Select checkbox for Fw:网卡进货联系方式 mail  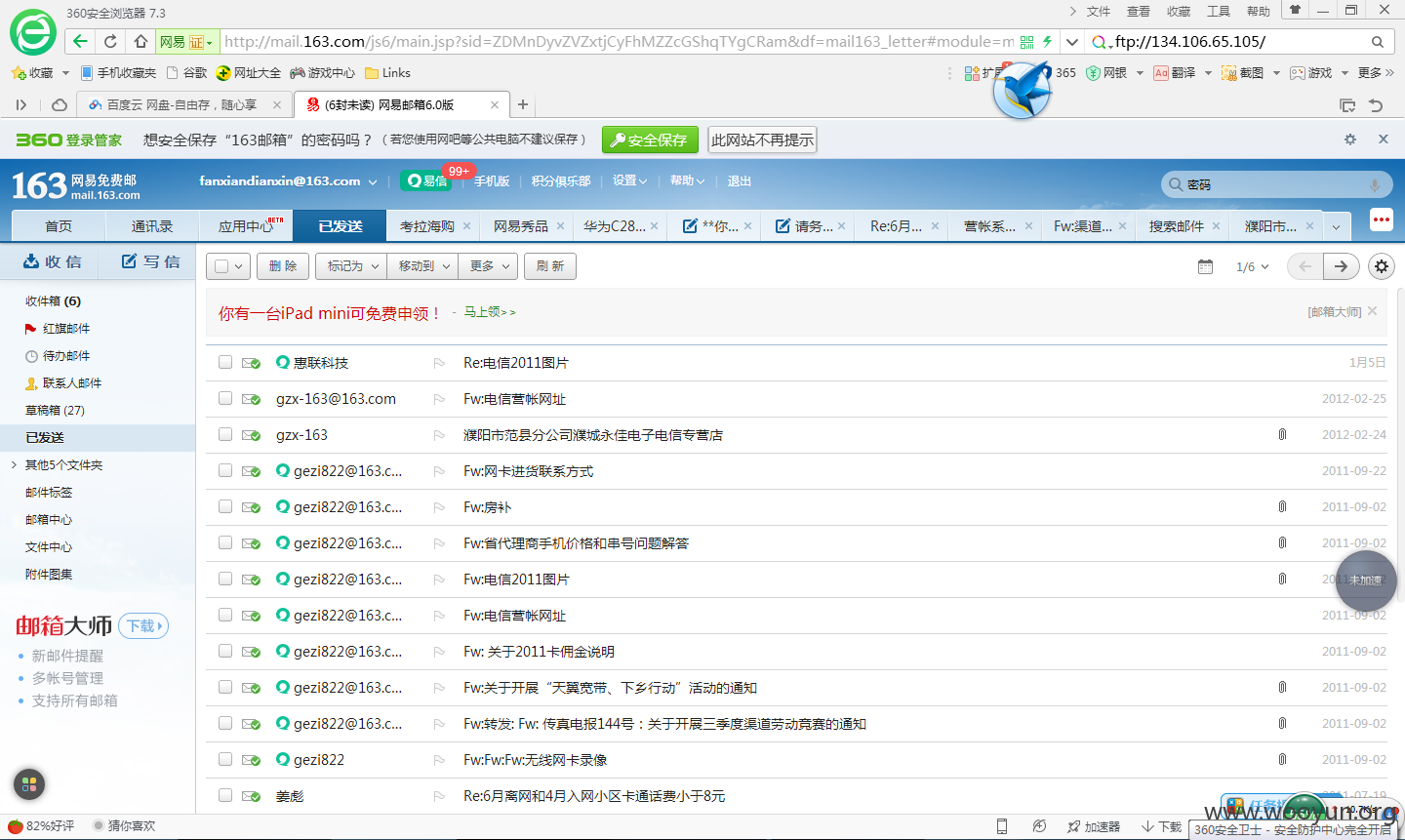tap(225, 470)
